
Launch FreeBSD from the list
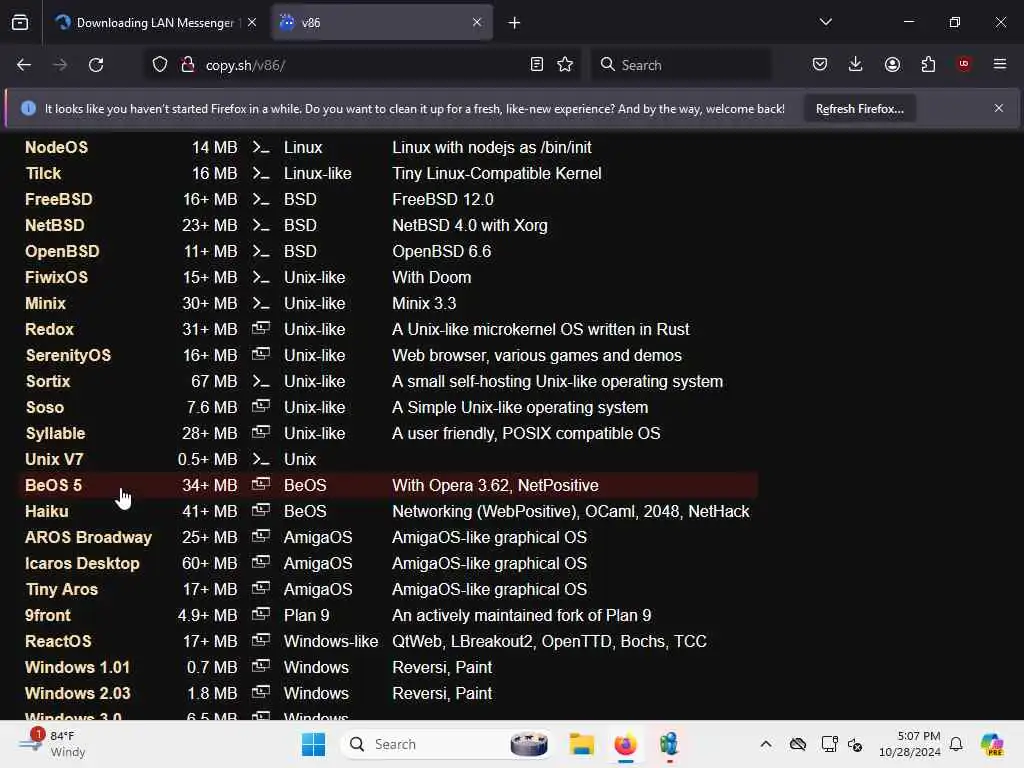tap(59, 200)
